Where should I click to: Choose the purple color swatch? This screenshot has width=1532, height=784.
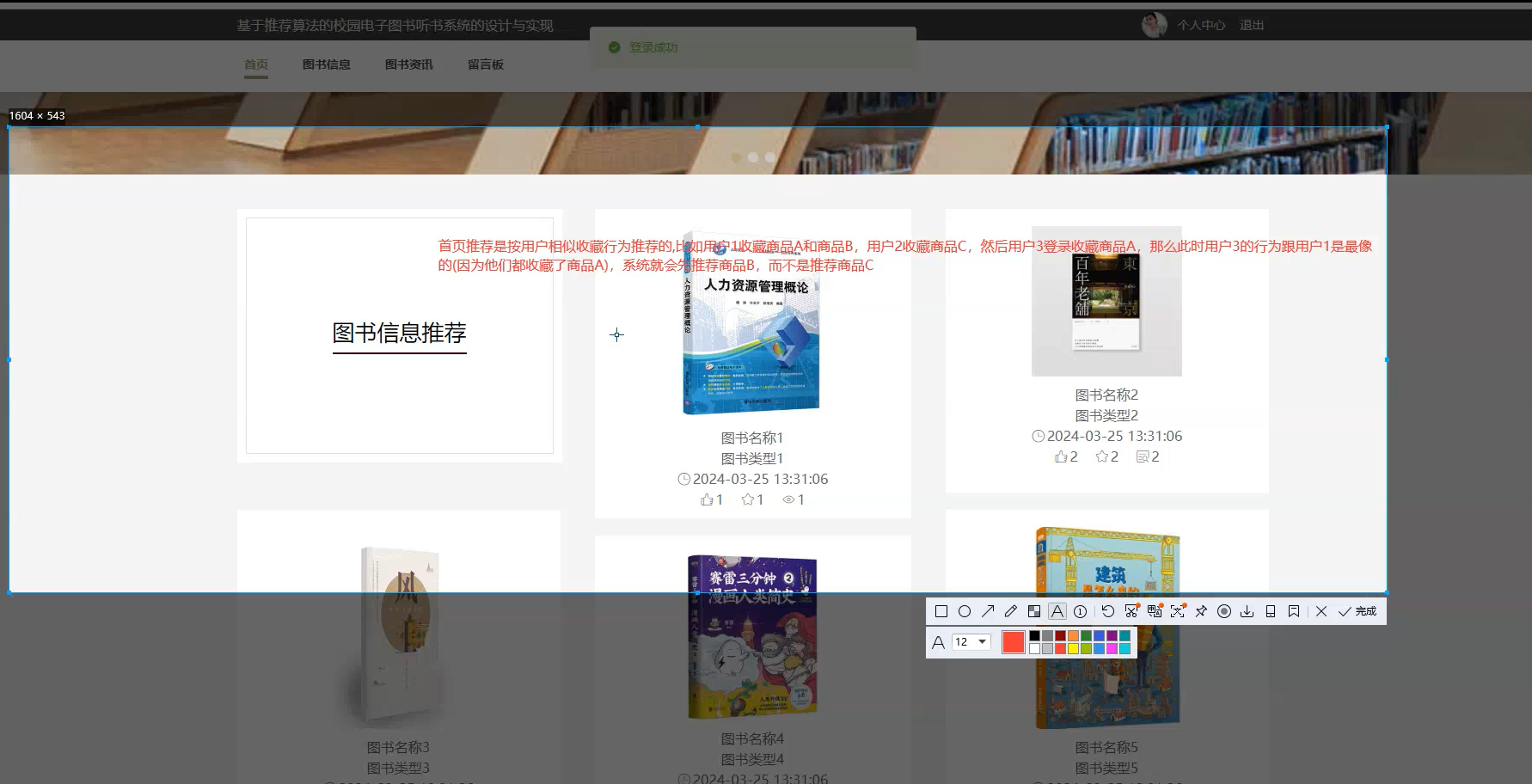coord(1112,636)
